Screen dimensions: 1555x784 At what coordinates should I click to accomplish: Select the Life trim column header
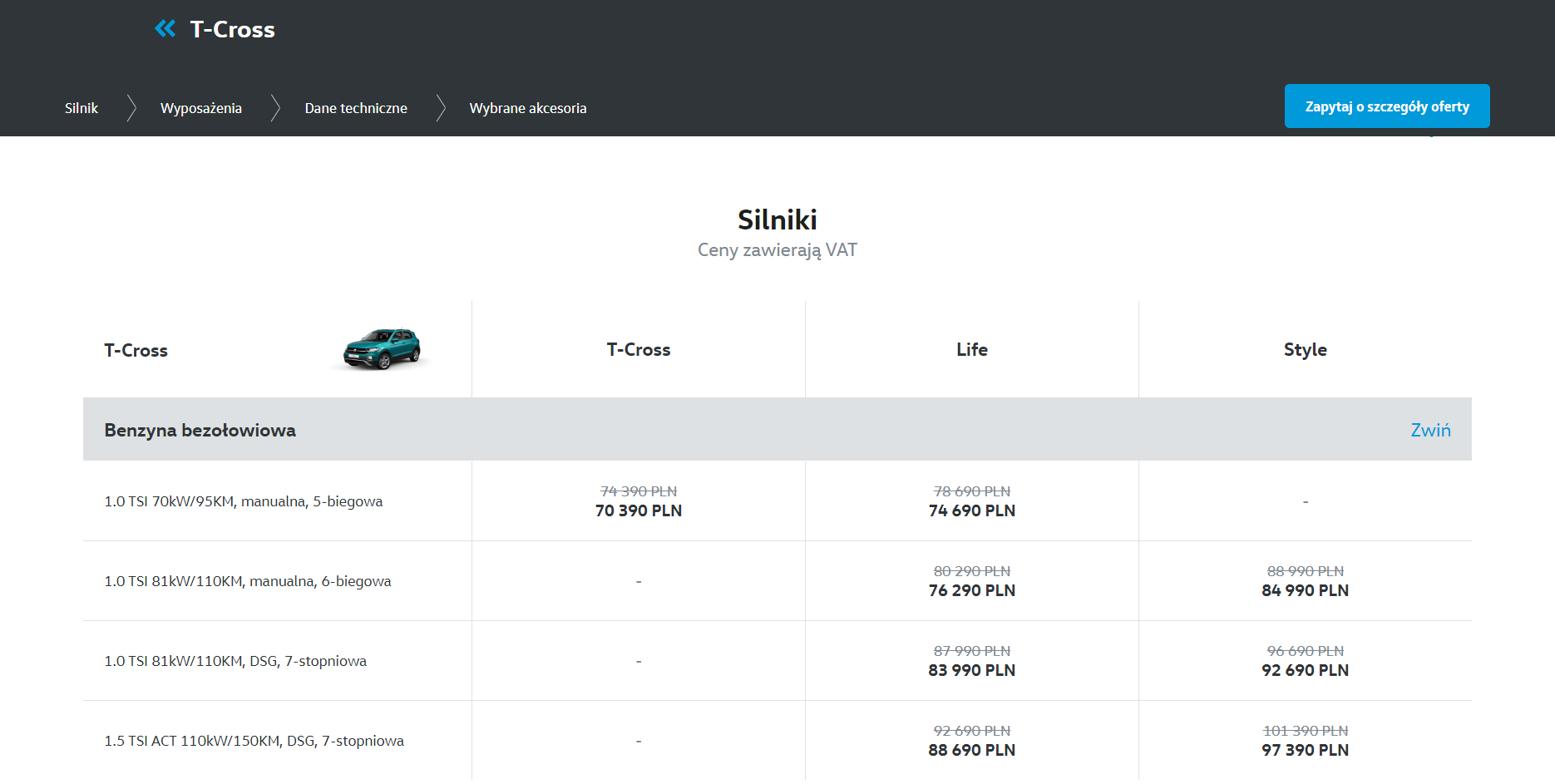click(972, 350)
